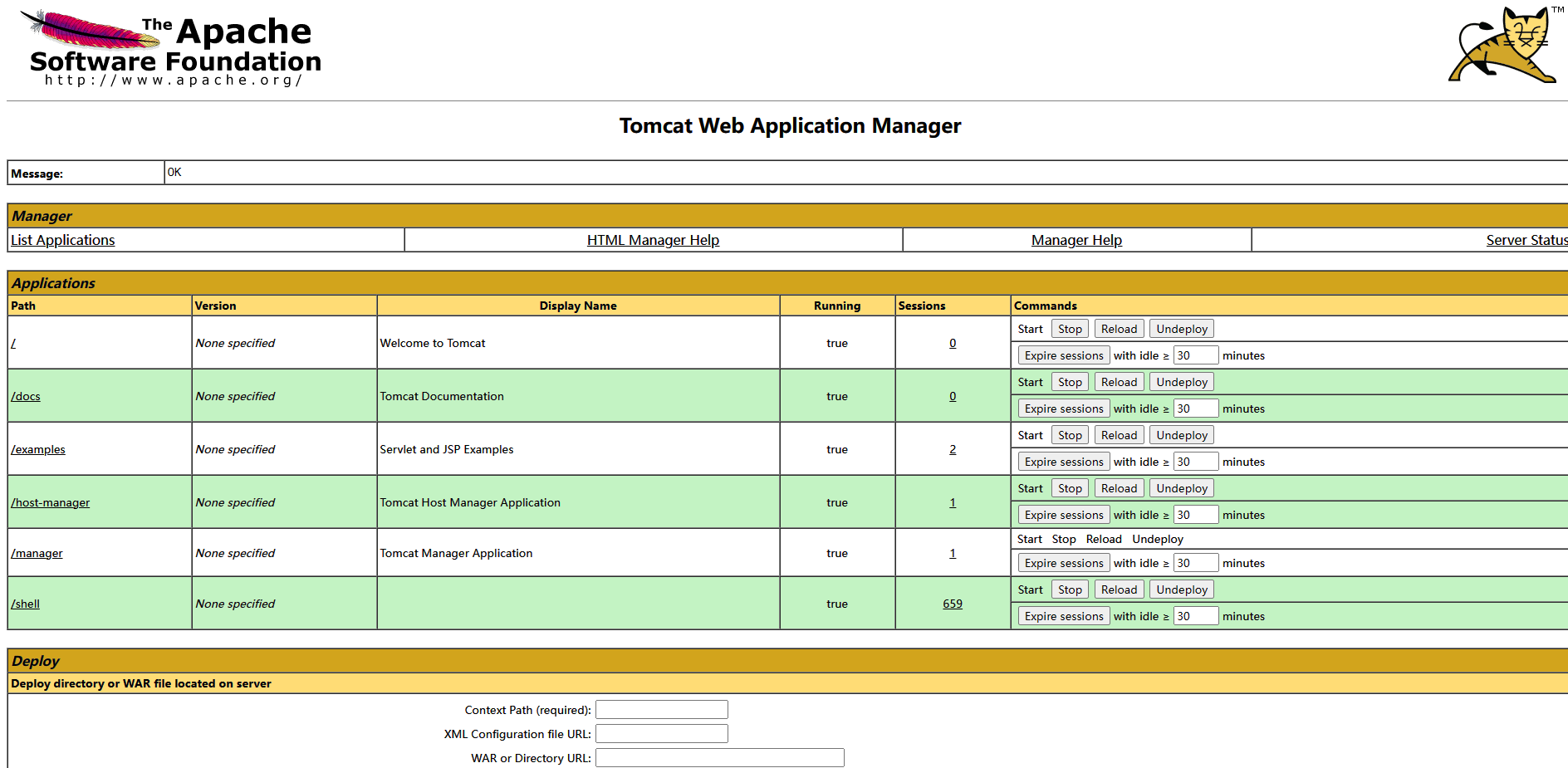
Task: Focus the Context Path (required) field
Action: 662,710
